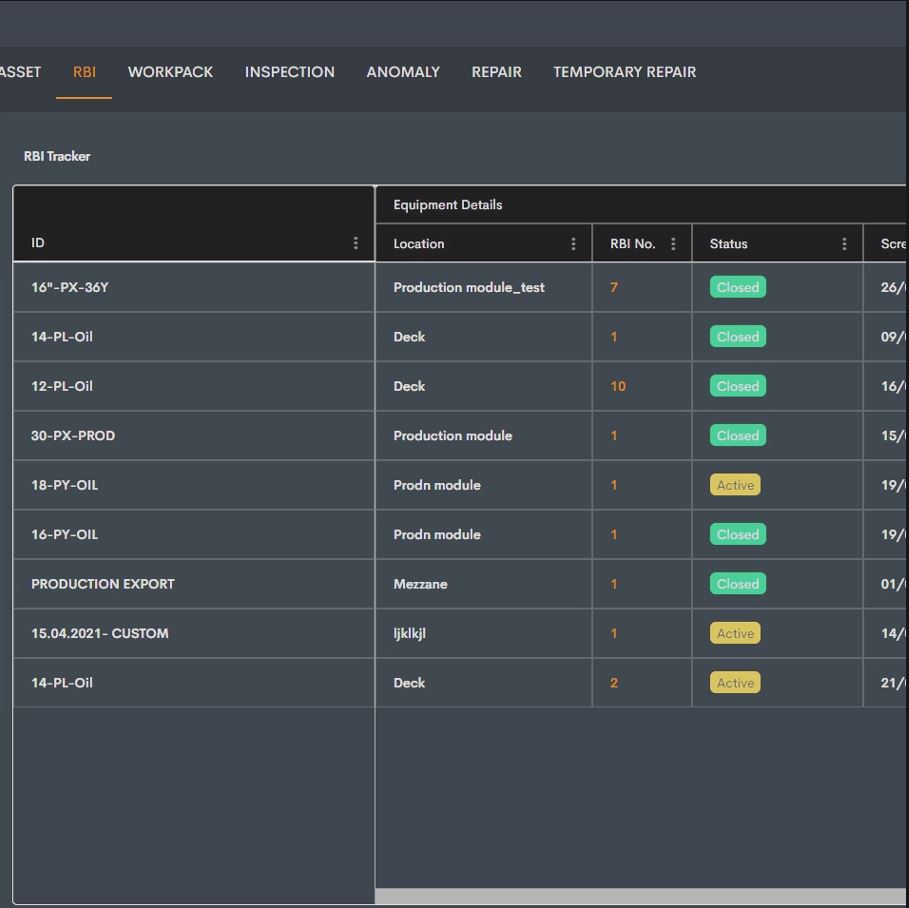Click the Closed status for 12-PL-Oil
Screen dimensions: 909x908
click(737, 386)
